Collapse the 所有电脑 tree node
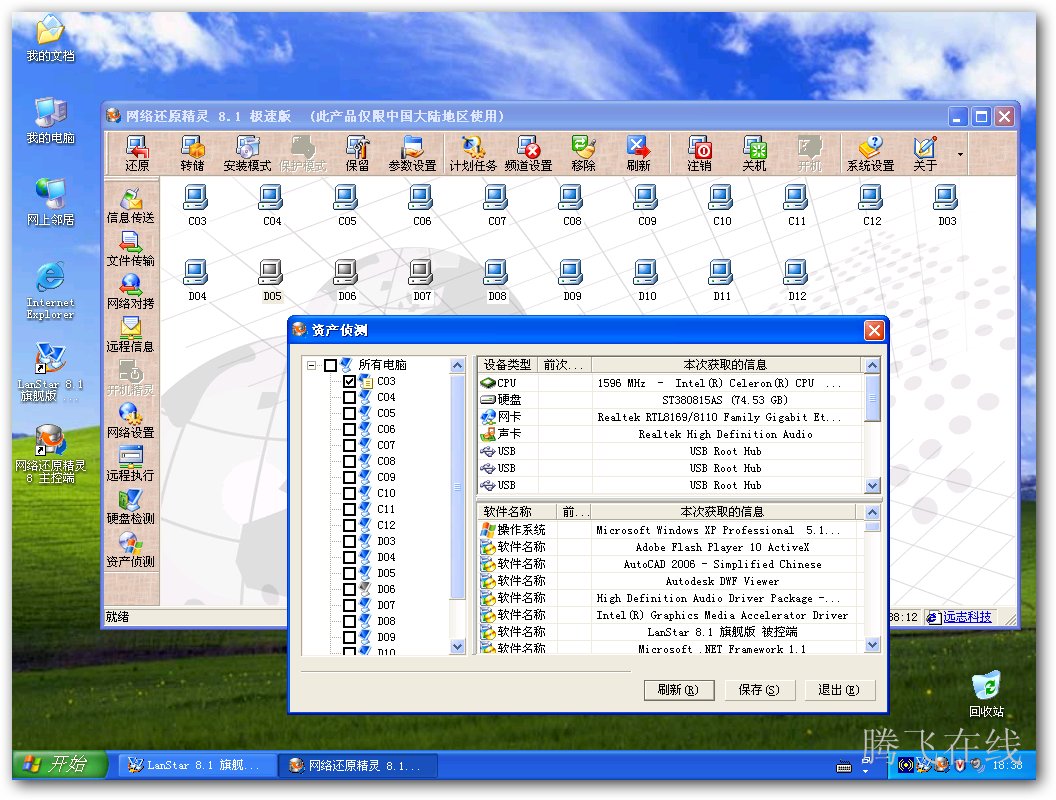This screenshot has height=800, width=1056. tap(312, 365)
